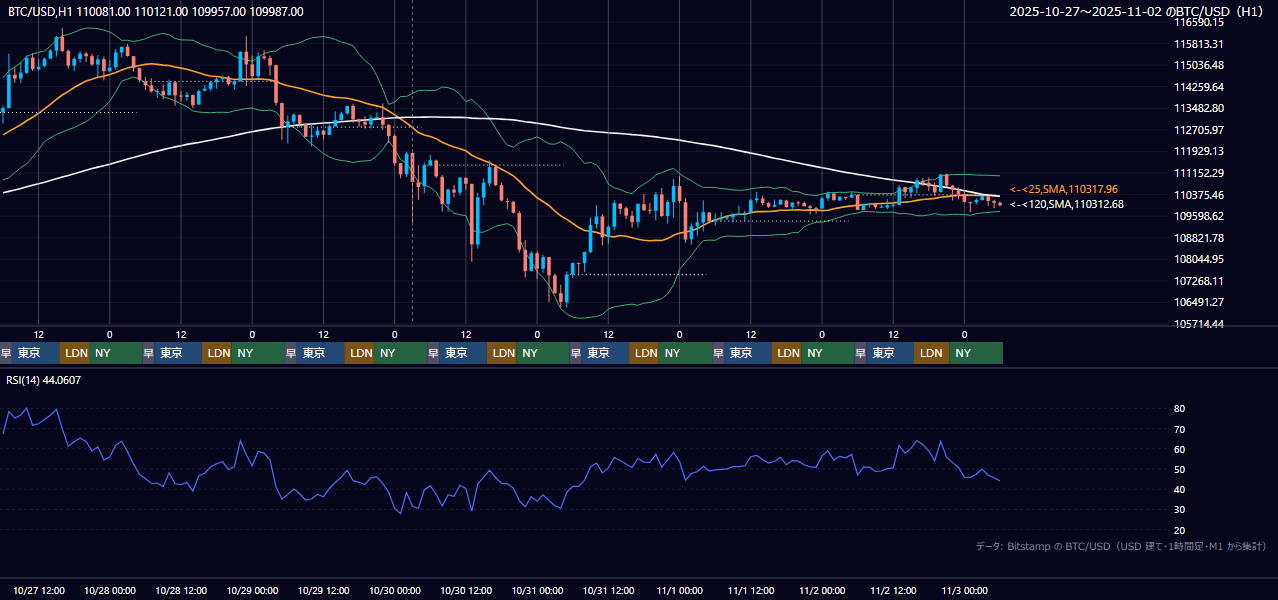Select the 10/30 12:00 date label

point(466,591)
